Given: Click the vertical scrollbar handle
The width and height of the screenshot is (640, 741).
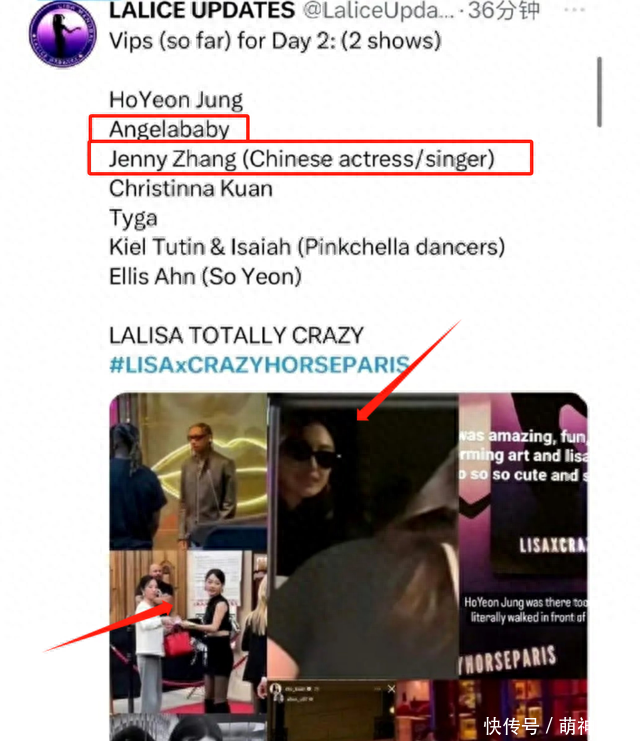Looking at the screenshot, I should tap(599, 92).
